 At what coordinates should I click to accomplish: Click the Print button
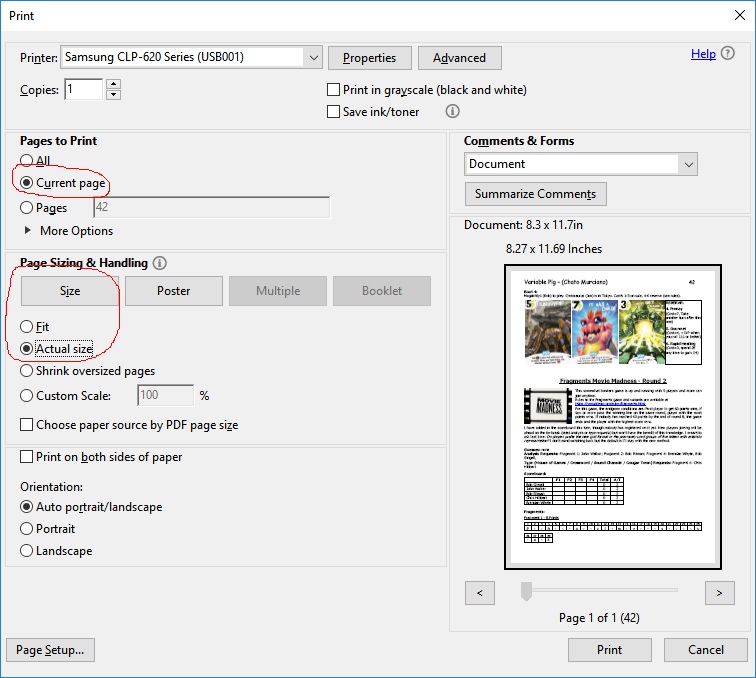coord(609,649)
